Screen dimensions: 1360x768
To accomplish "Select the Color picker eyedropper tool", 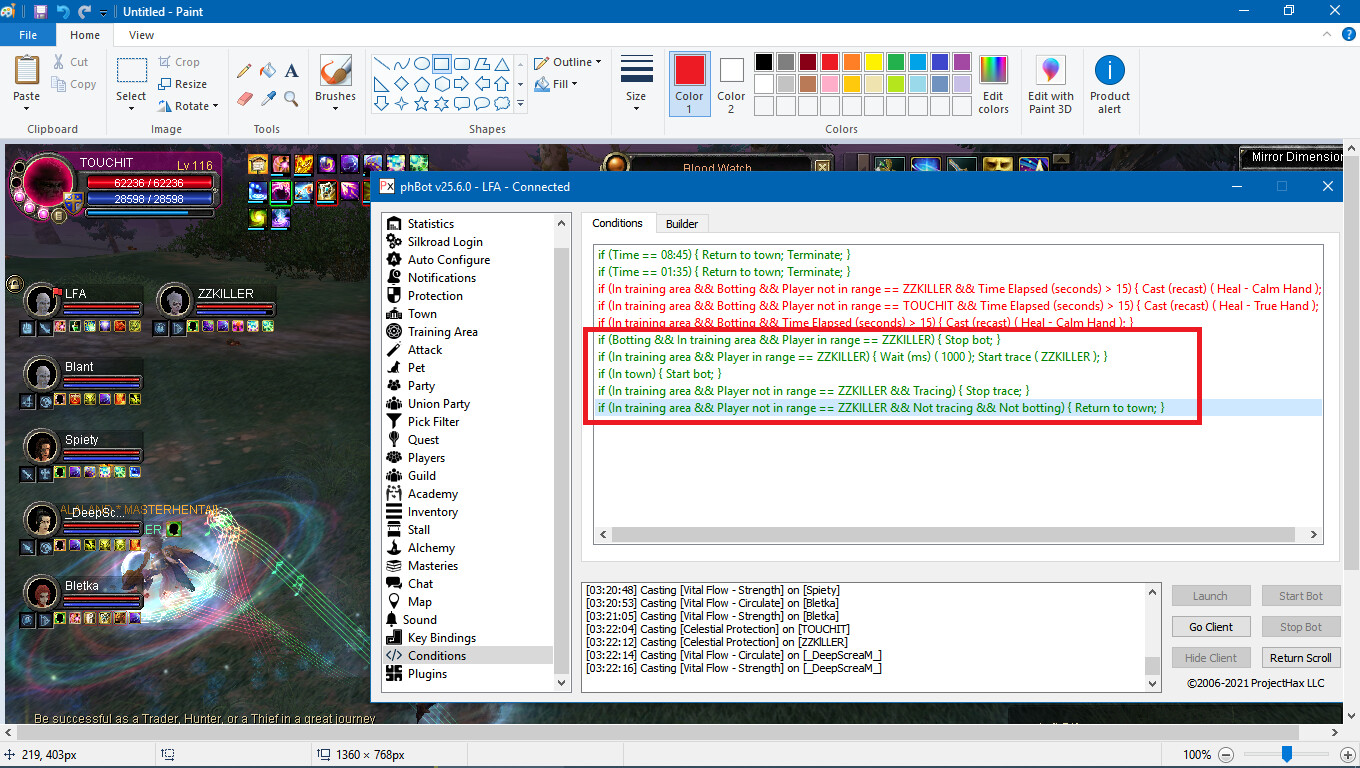I will [268, 98].
